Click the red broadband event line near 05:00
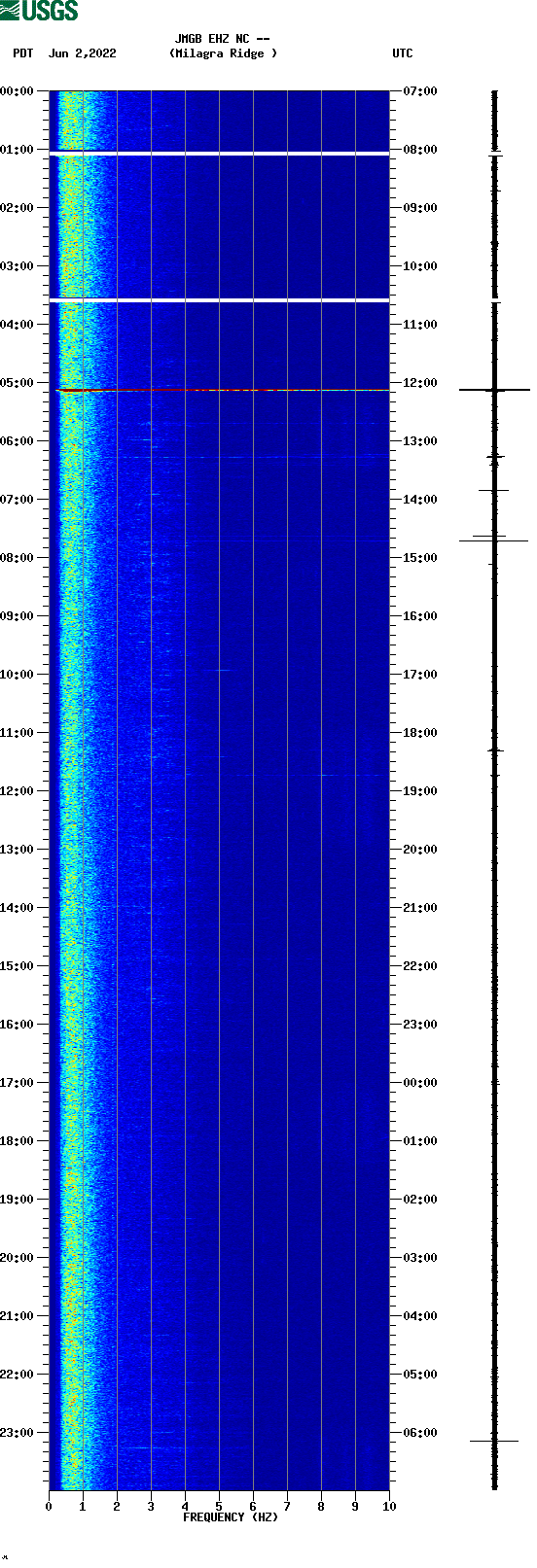Screen dimensions: 537x1568 pyautogui.click(x=222, y=390)
